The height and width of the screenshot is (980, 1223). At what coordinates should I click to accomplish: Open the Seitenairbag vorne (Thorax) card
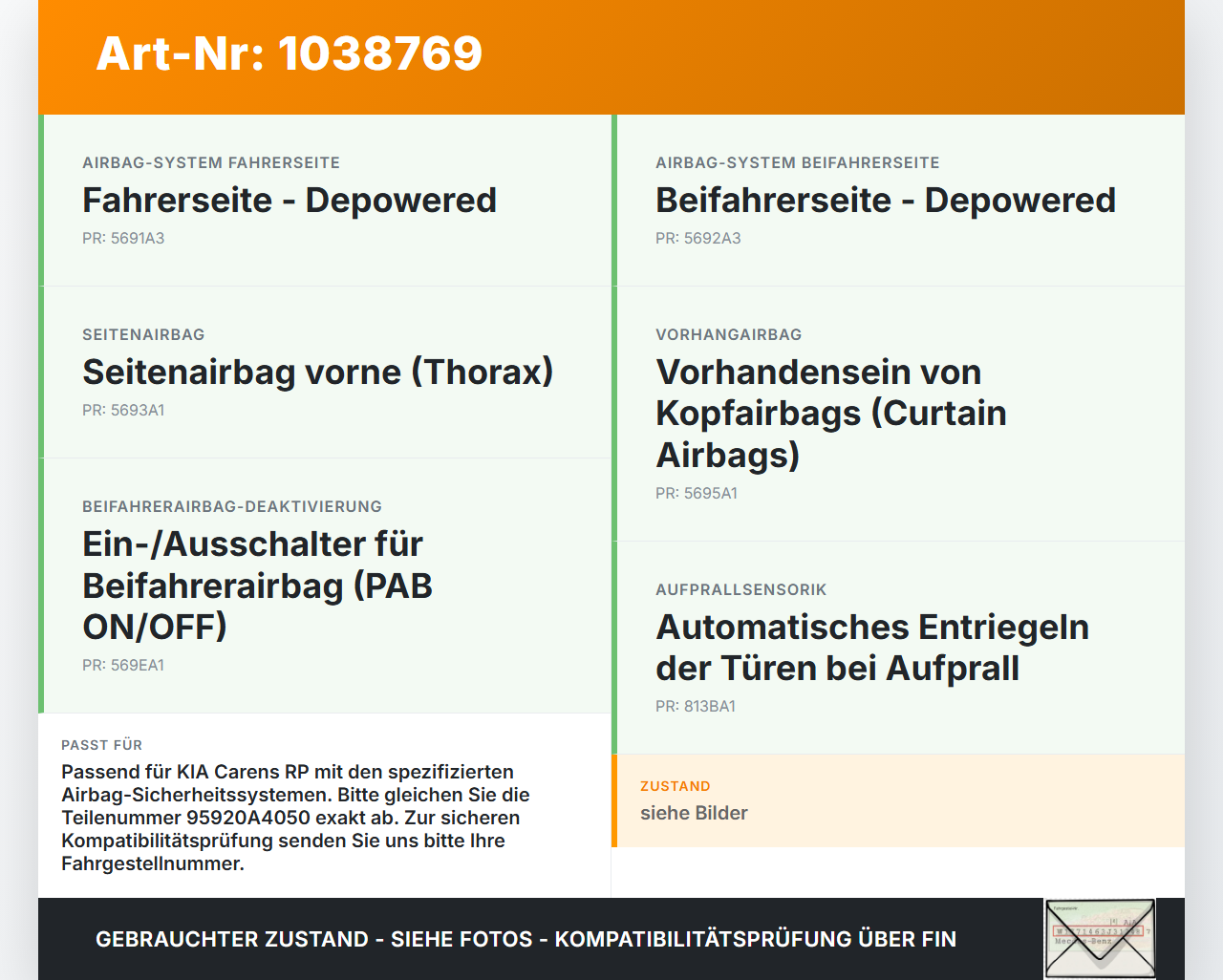coord(325,373)
